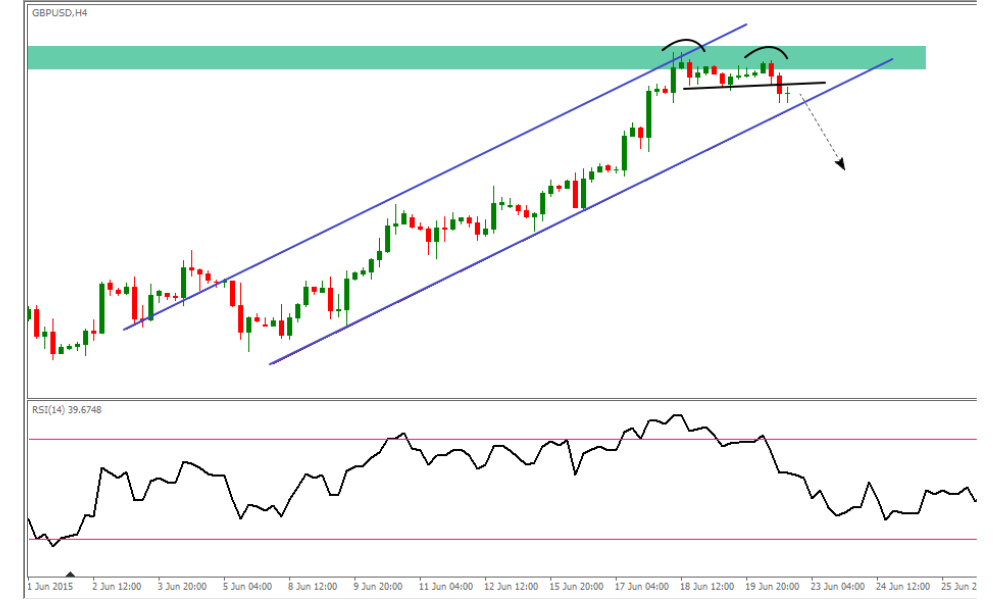This screenshot has height=600, width=1000.
Task: Click the black triangle marker on time axis
Action: coord(70,577)
